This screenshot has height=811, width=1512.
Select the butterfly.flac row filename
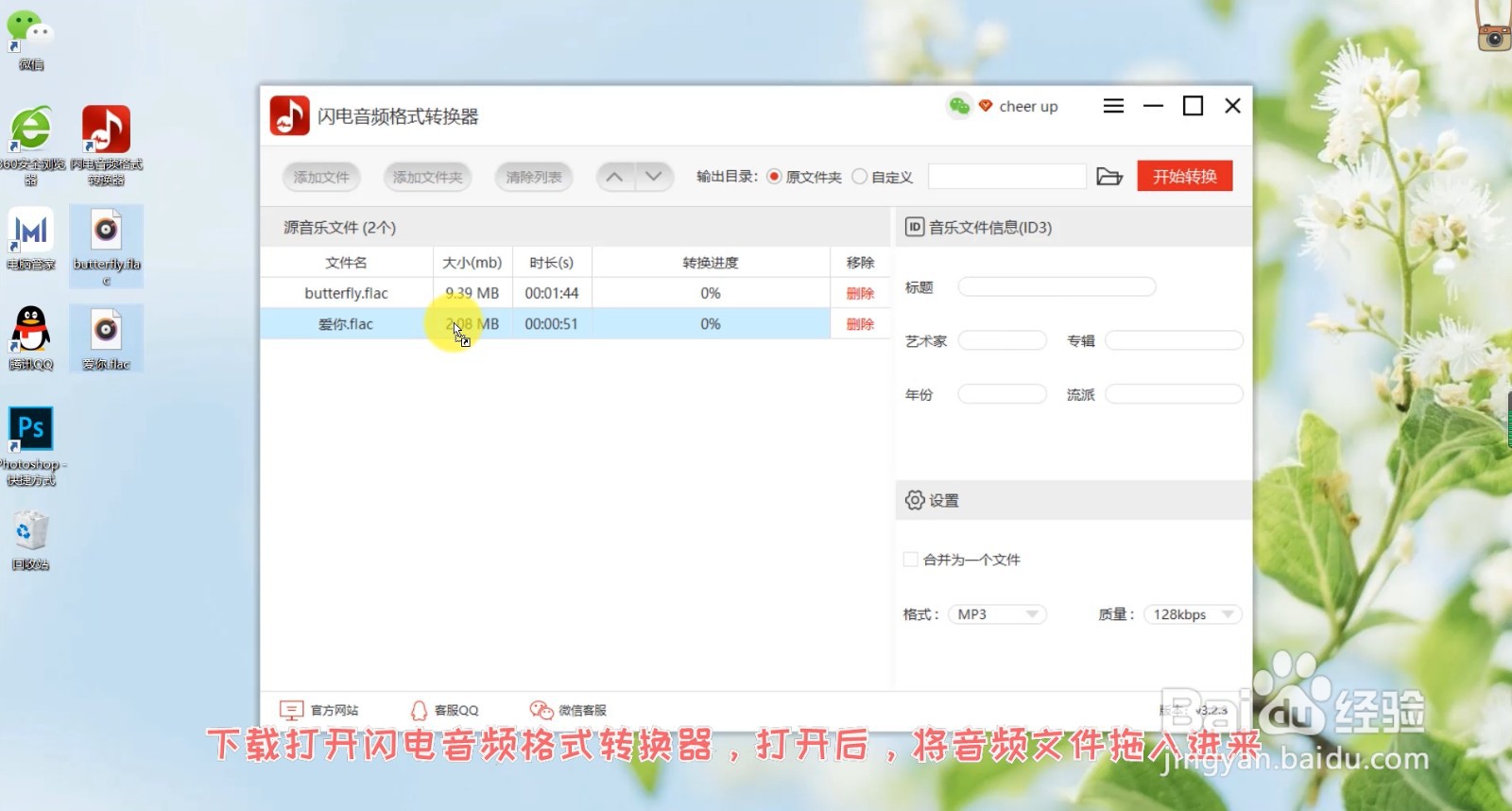[x=346, y=293]
